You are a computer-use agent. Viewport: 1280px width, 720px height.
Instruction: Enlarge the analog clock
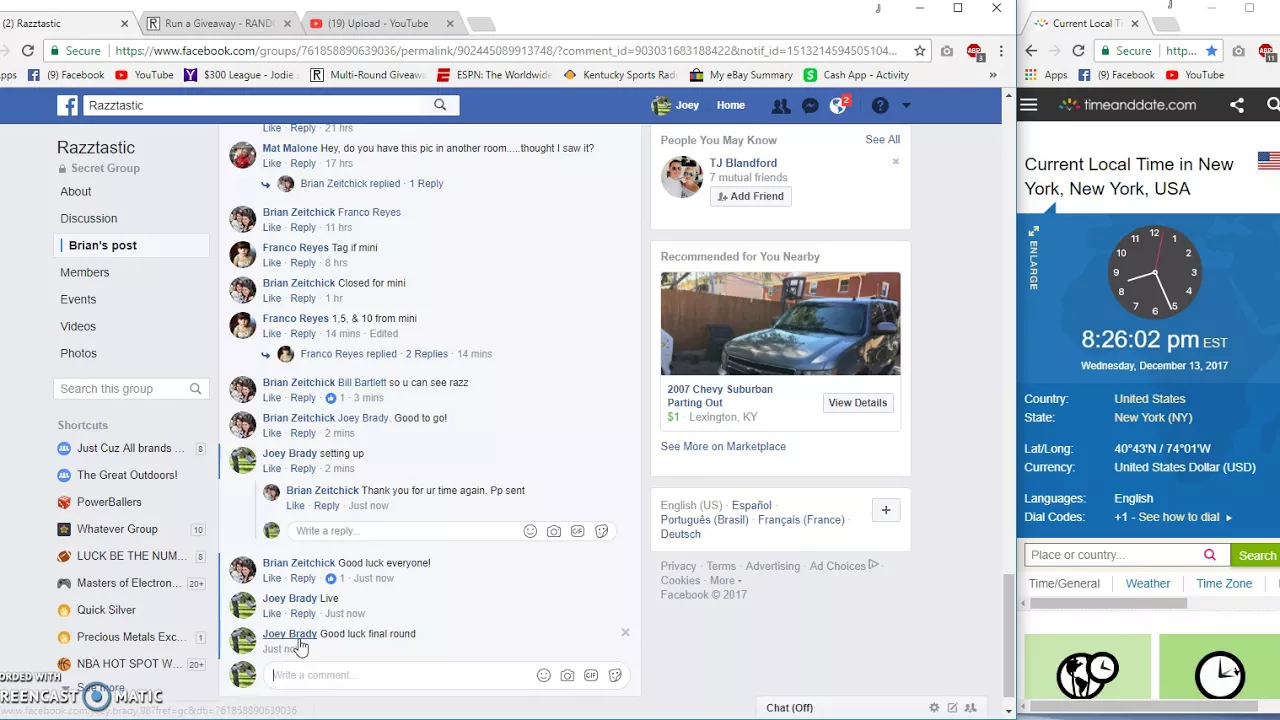click(x=1033, y=257)
